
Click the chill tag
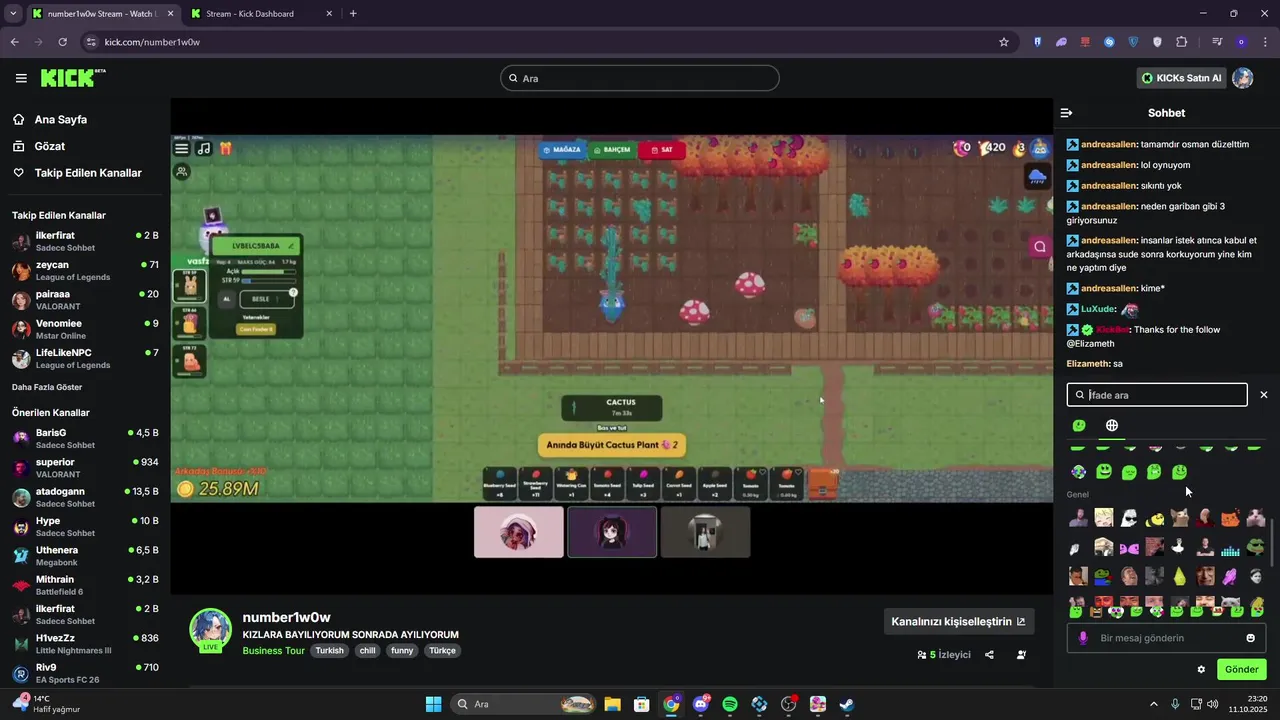pyautogui.click(x=367, y=650)
